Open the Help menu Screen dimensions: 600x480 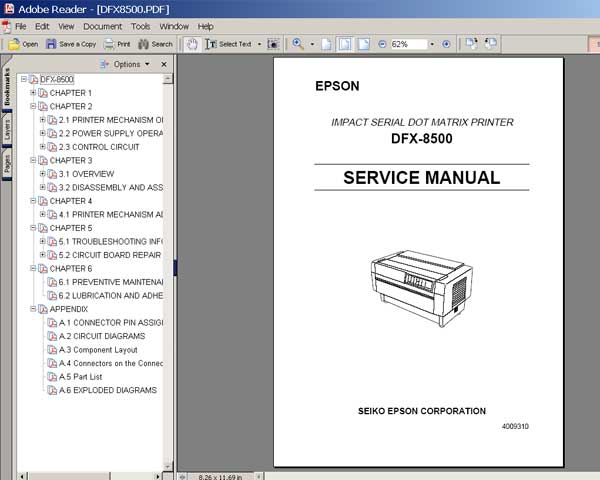[x=205, y=26]
